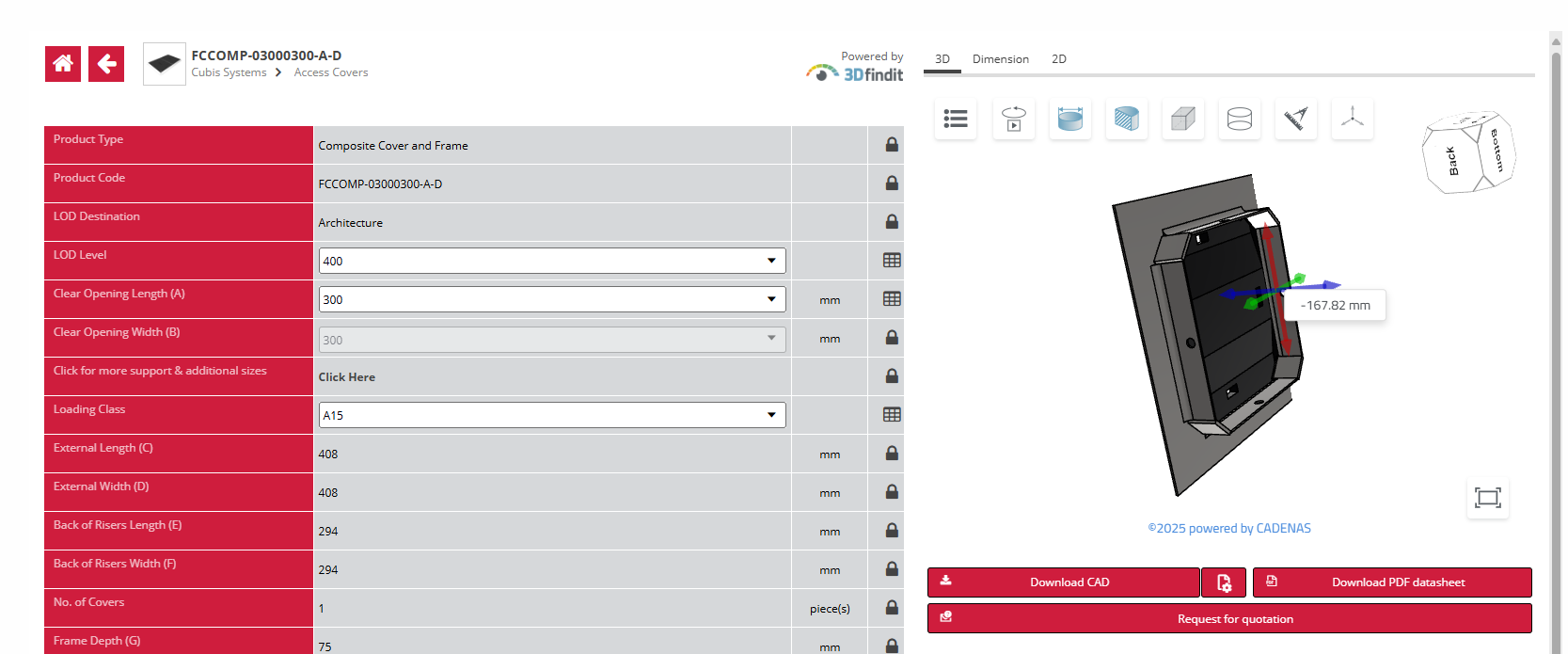Viewport: 1568px width, 654px height.
Task: Switch to the Dimension tab
Action: point(1000,59)
